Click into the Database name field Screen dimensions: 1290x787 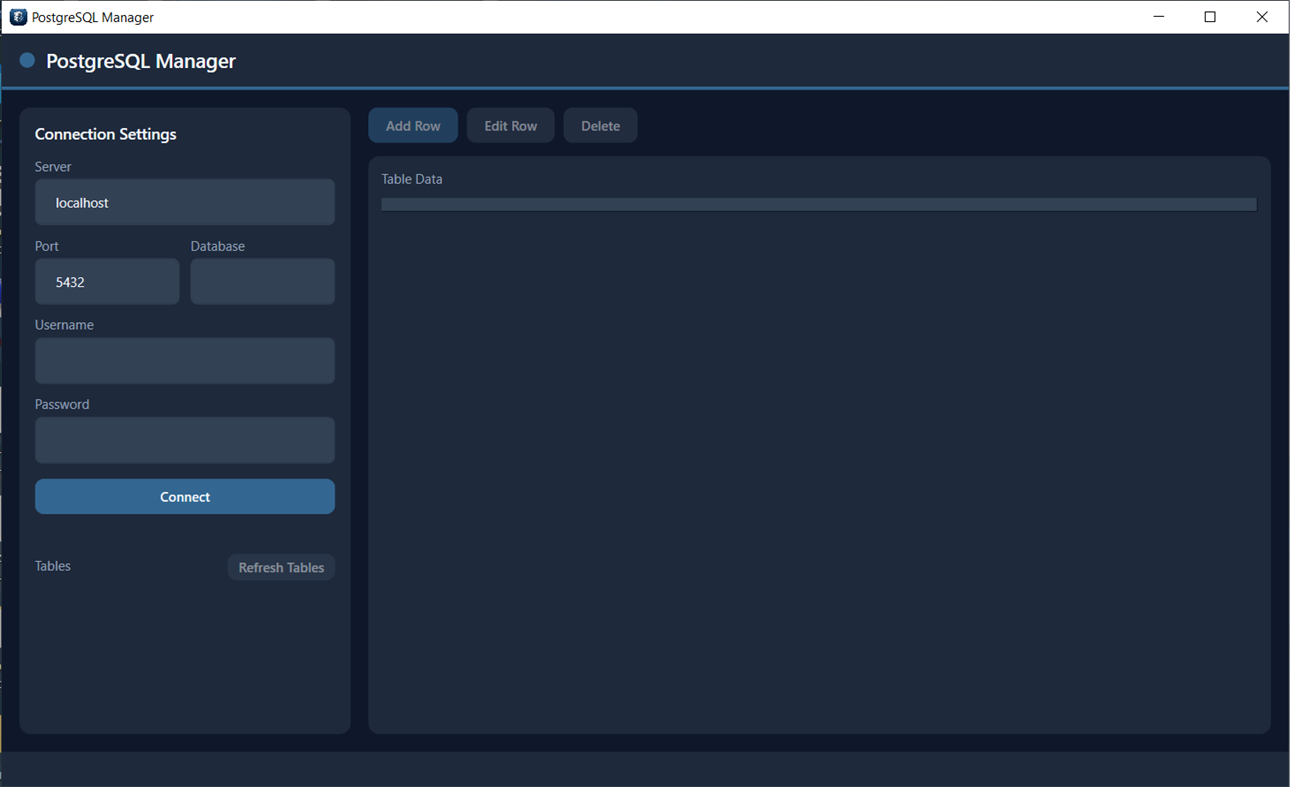263,282
